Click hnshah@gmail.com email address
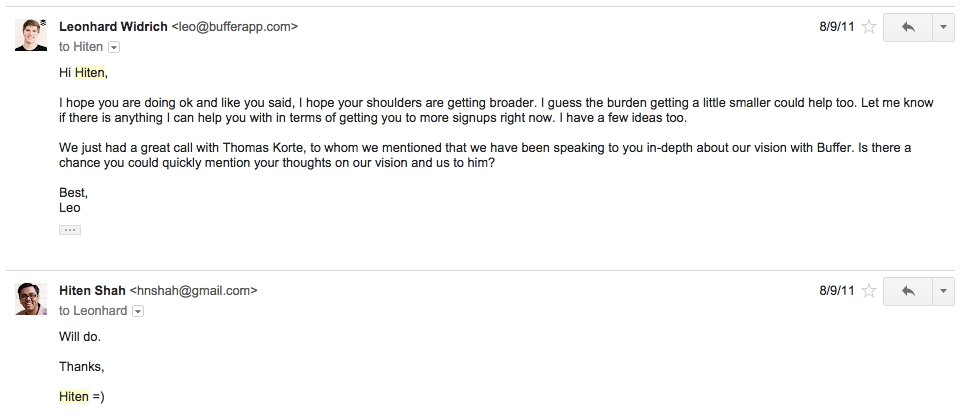 coord(193,290)
